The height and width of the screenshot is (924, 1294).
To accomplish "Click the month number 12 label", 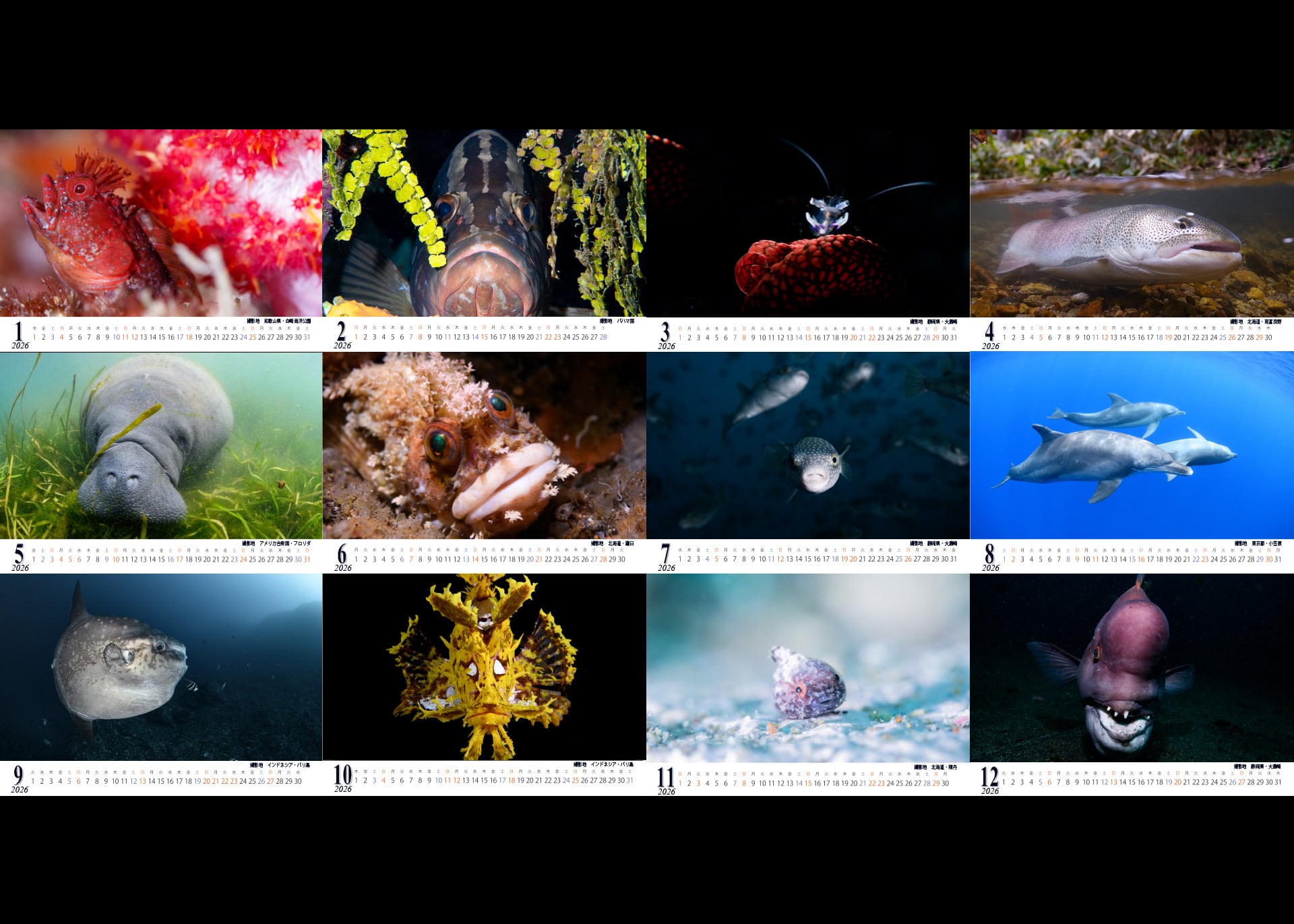I will (989, 776).
